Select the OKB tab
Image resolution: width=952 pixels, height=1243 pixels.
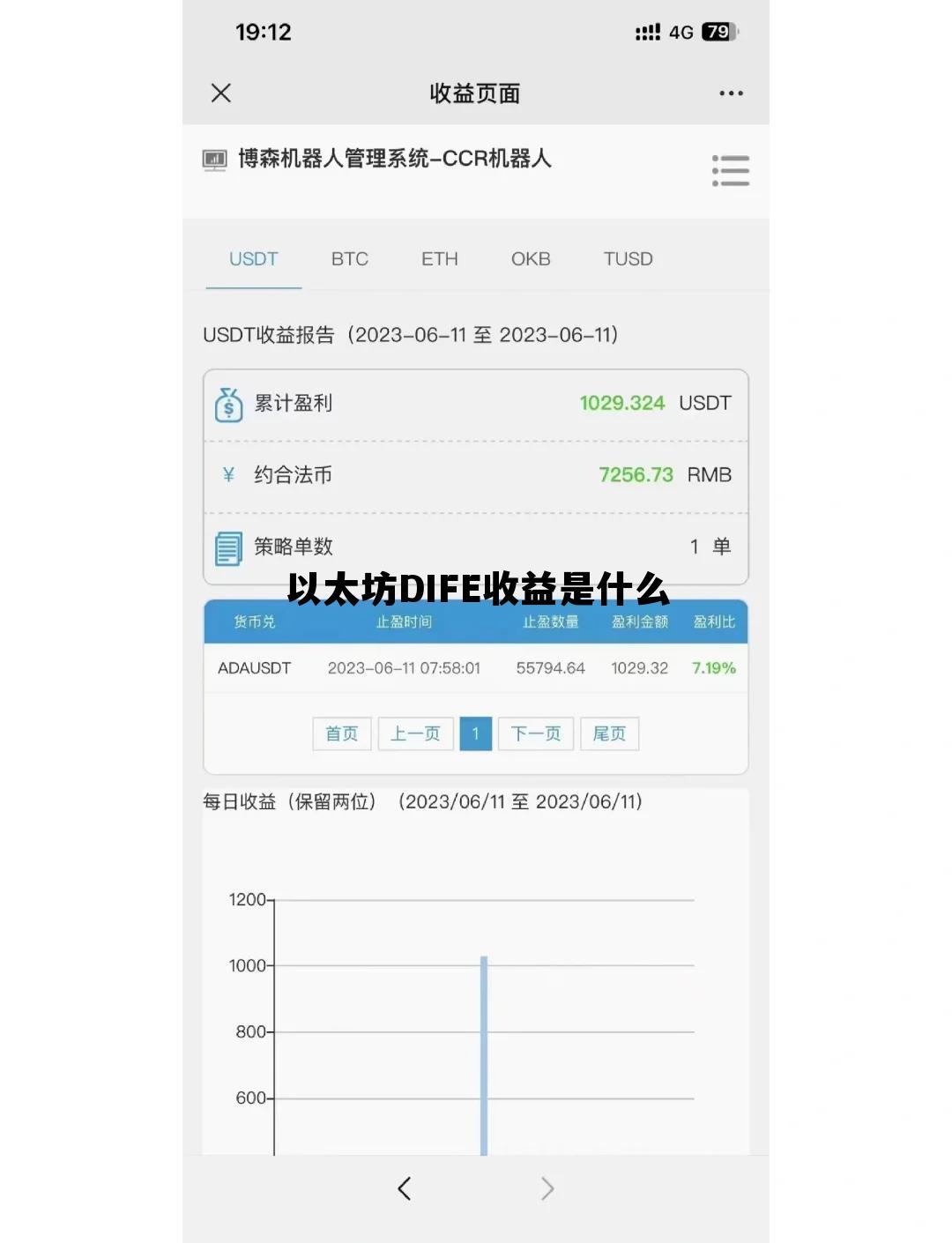tap(531, 258)
